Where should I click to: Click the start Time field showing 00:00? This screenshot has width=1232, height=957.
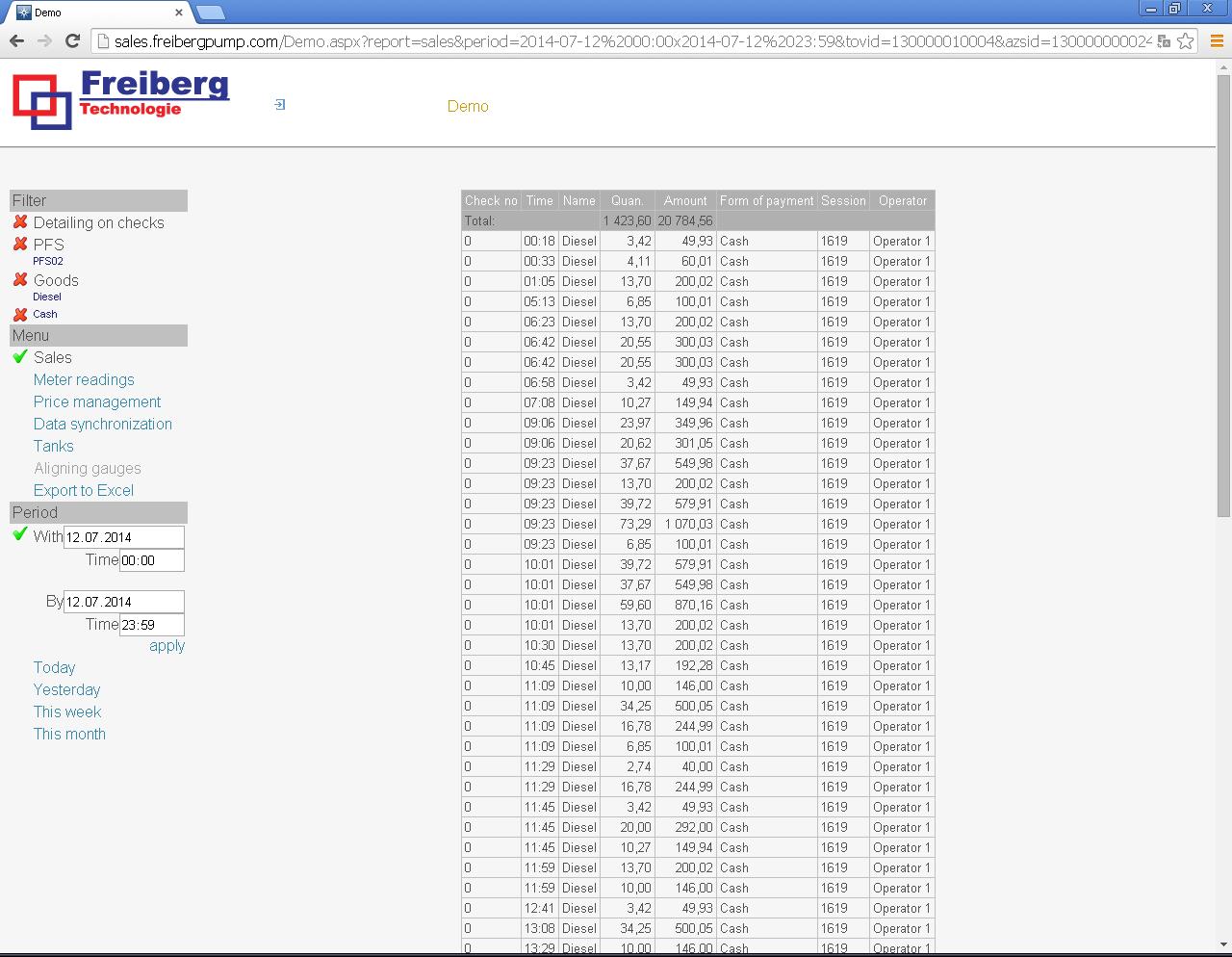(x=151, y=559)
